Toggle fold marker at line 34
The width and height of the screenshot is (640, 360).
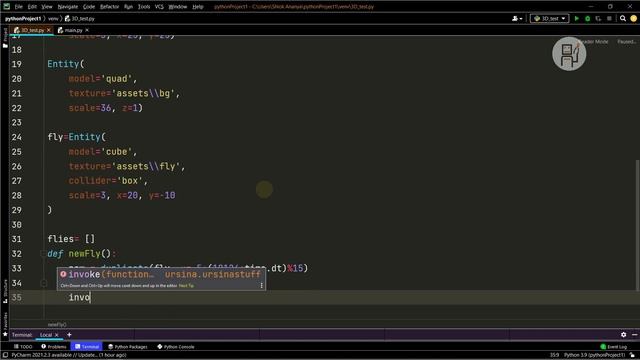click(43, 283)
